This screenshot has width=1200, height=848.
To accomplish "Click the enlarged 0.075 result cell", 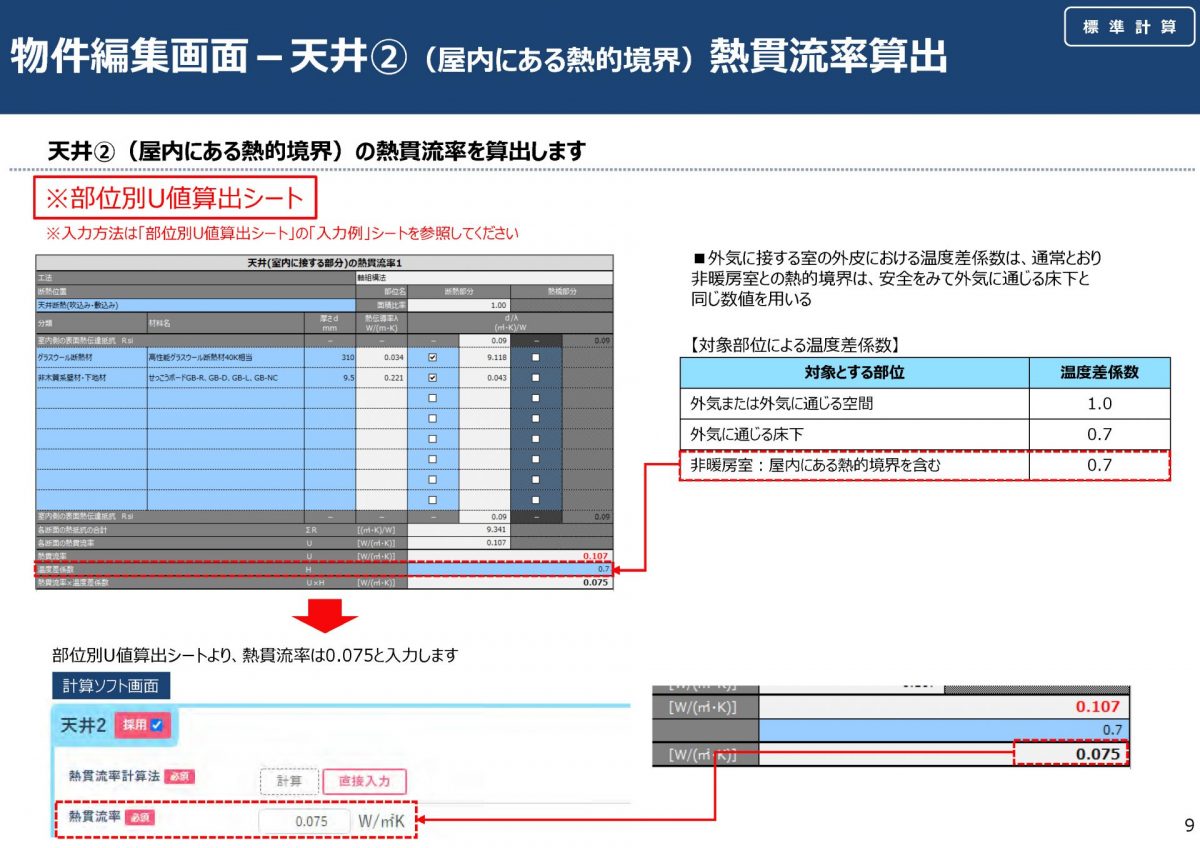I will tap(1070, 753).
